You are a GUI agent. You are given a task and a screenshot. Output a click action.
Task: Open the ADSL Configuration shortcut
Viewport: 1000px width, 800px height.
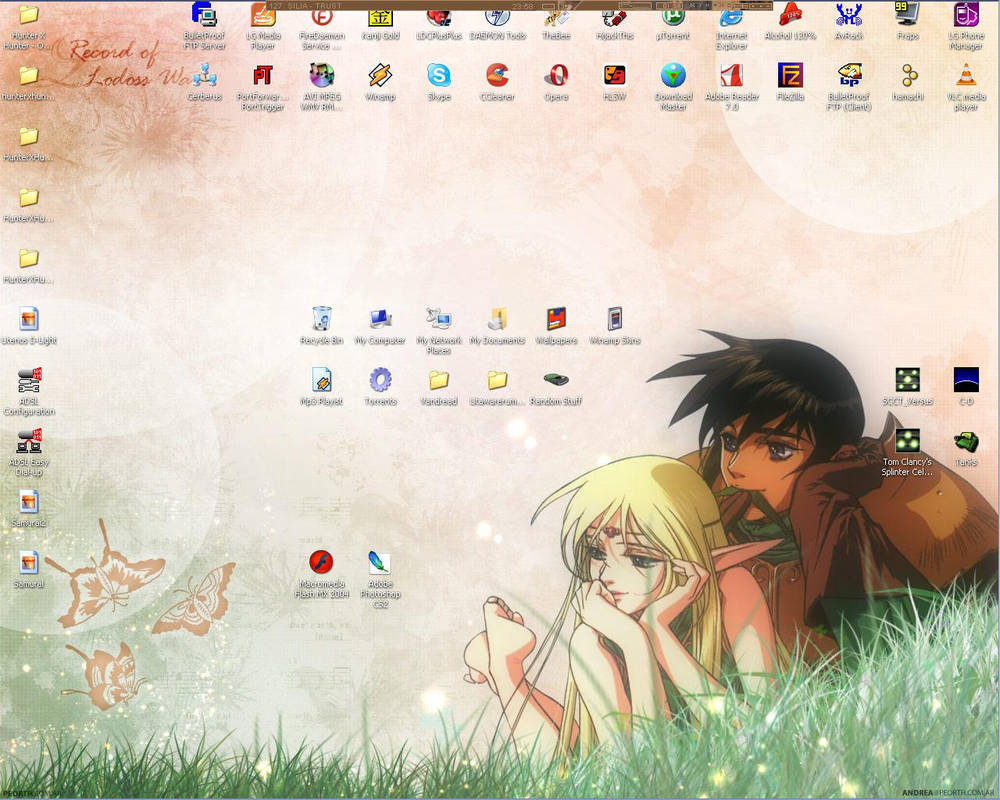coord(28,380)
